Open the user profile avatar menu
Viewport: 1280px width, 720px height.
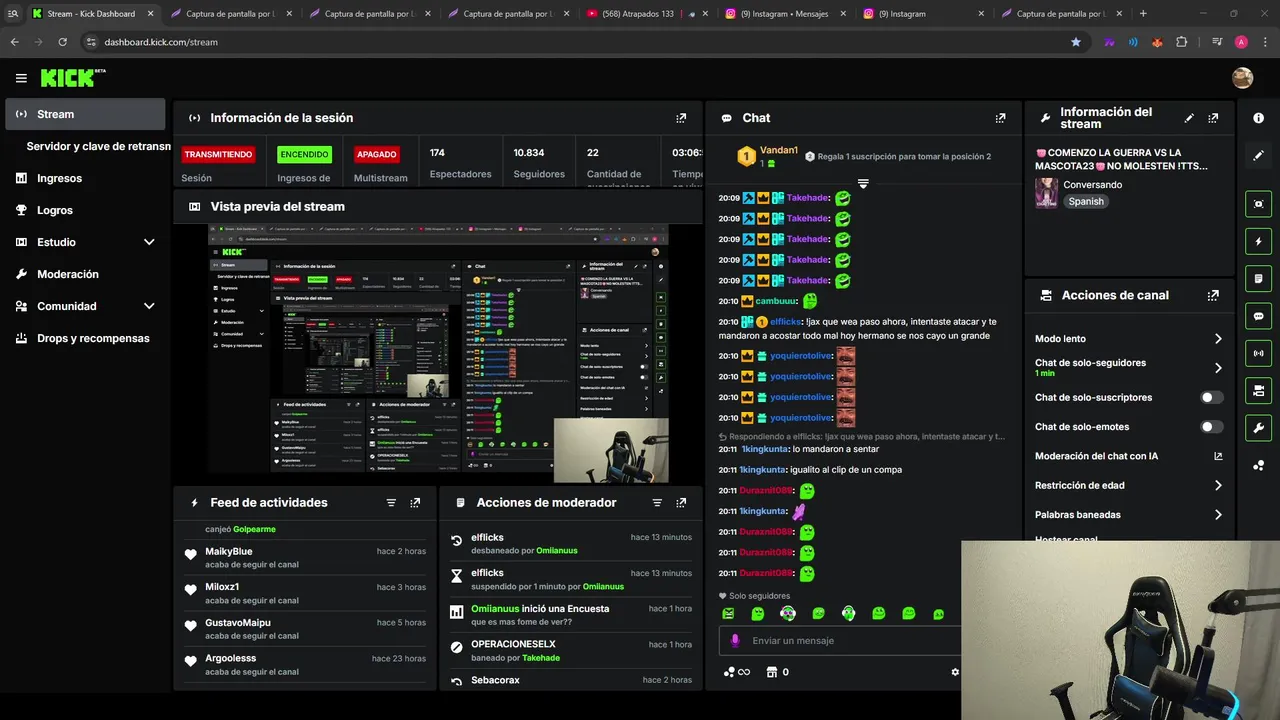1242,78
